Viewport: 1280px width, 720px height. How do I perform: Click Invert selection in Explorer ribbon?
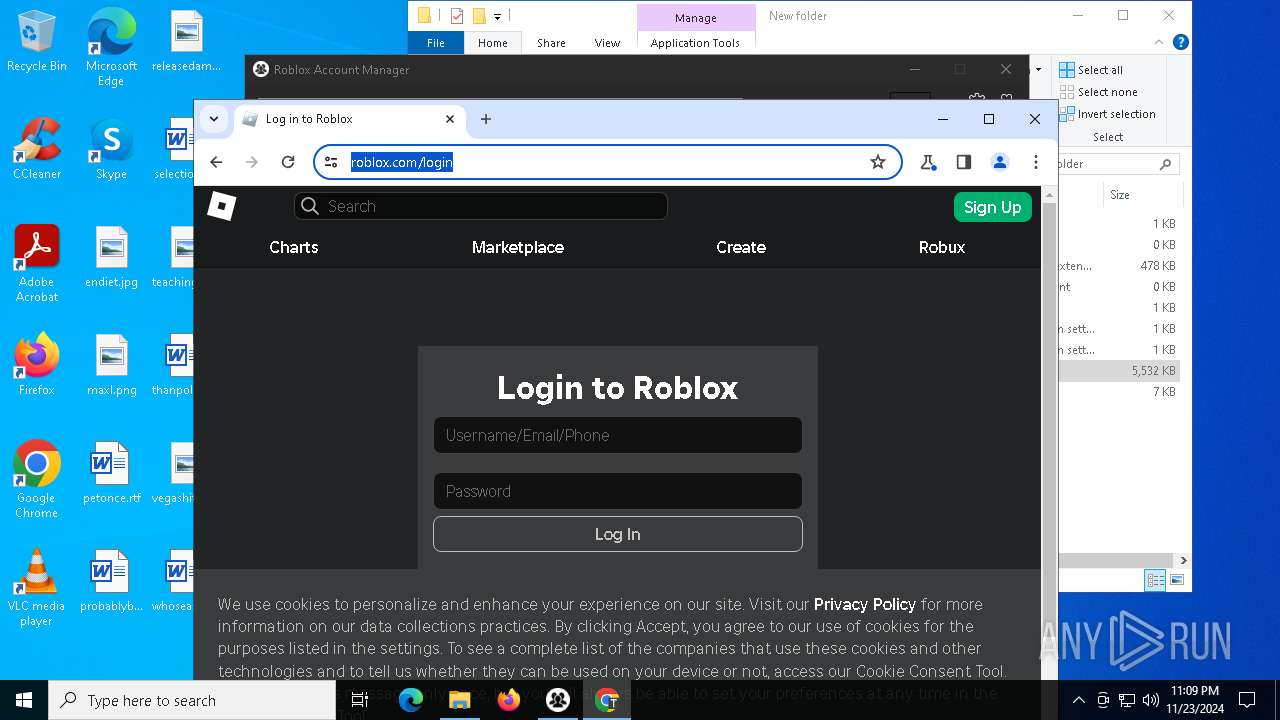[x=1107, y=114]
